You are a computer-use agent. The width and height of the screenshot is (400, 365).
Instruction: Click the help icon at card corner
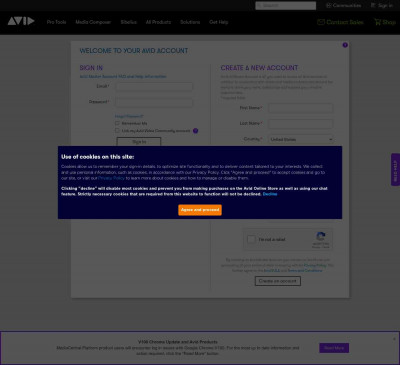pos(345,45)
